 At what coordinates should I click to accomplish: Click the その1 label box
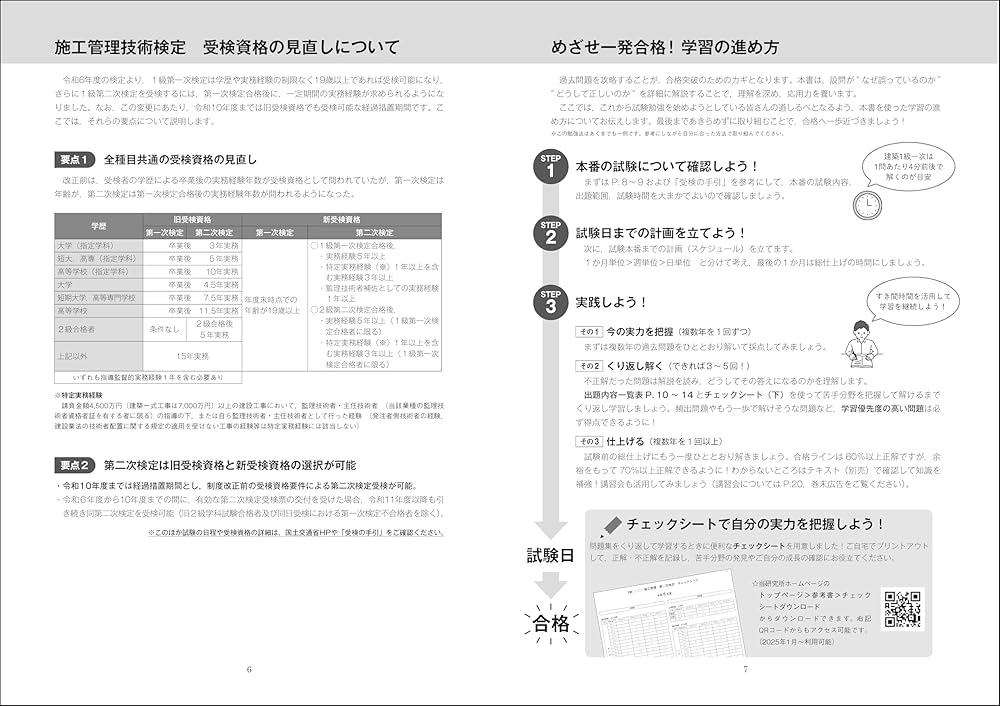(589, 332)
